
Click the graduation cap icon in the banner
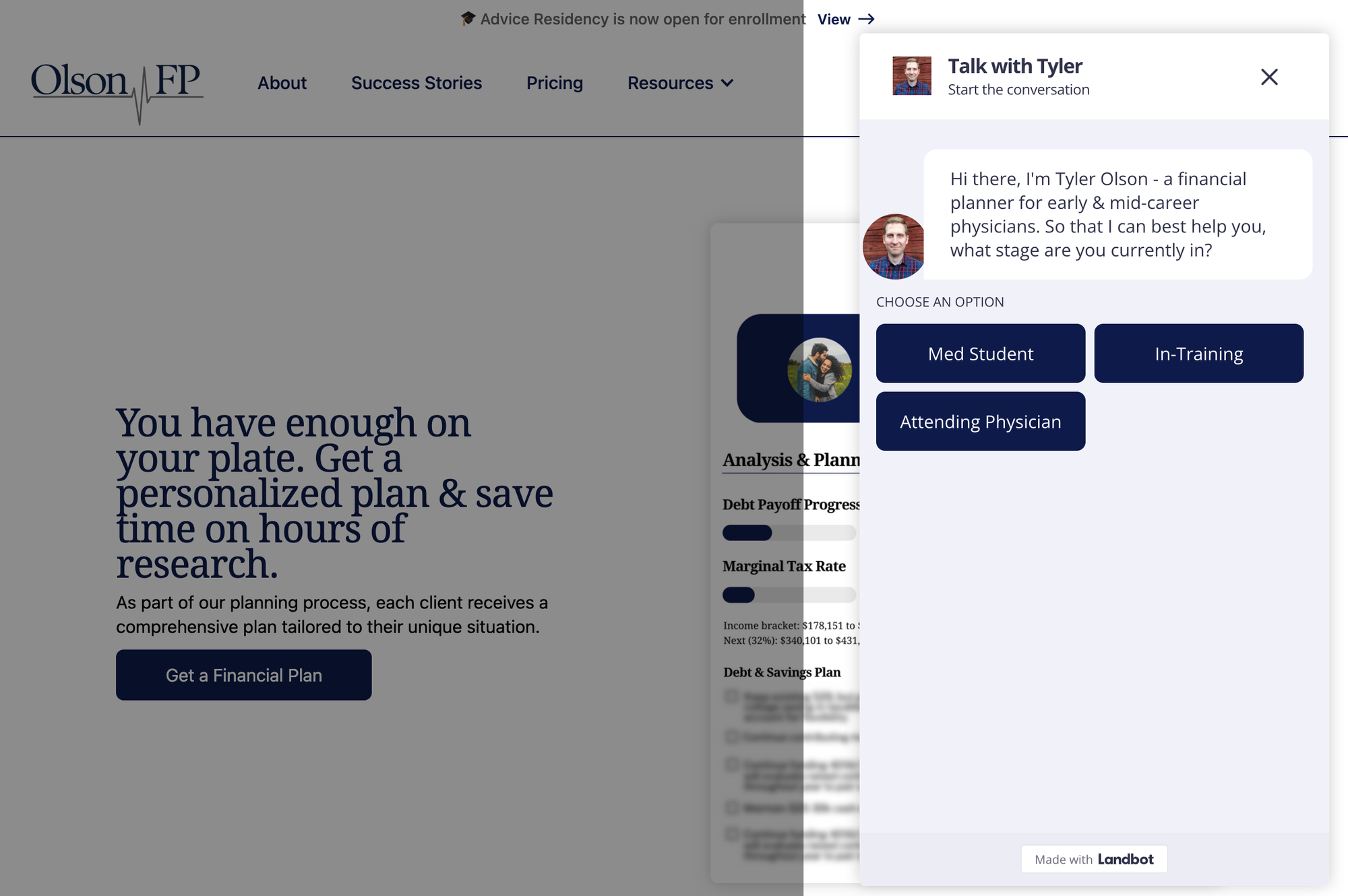(468, 19)
